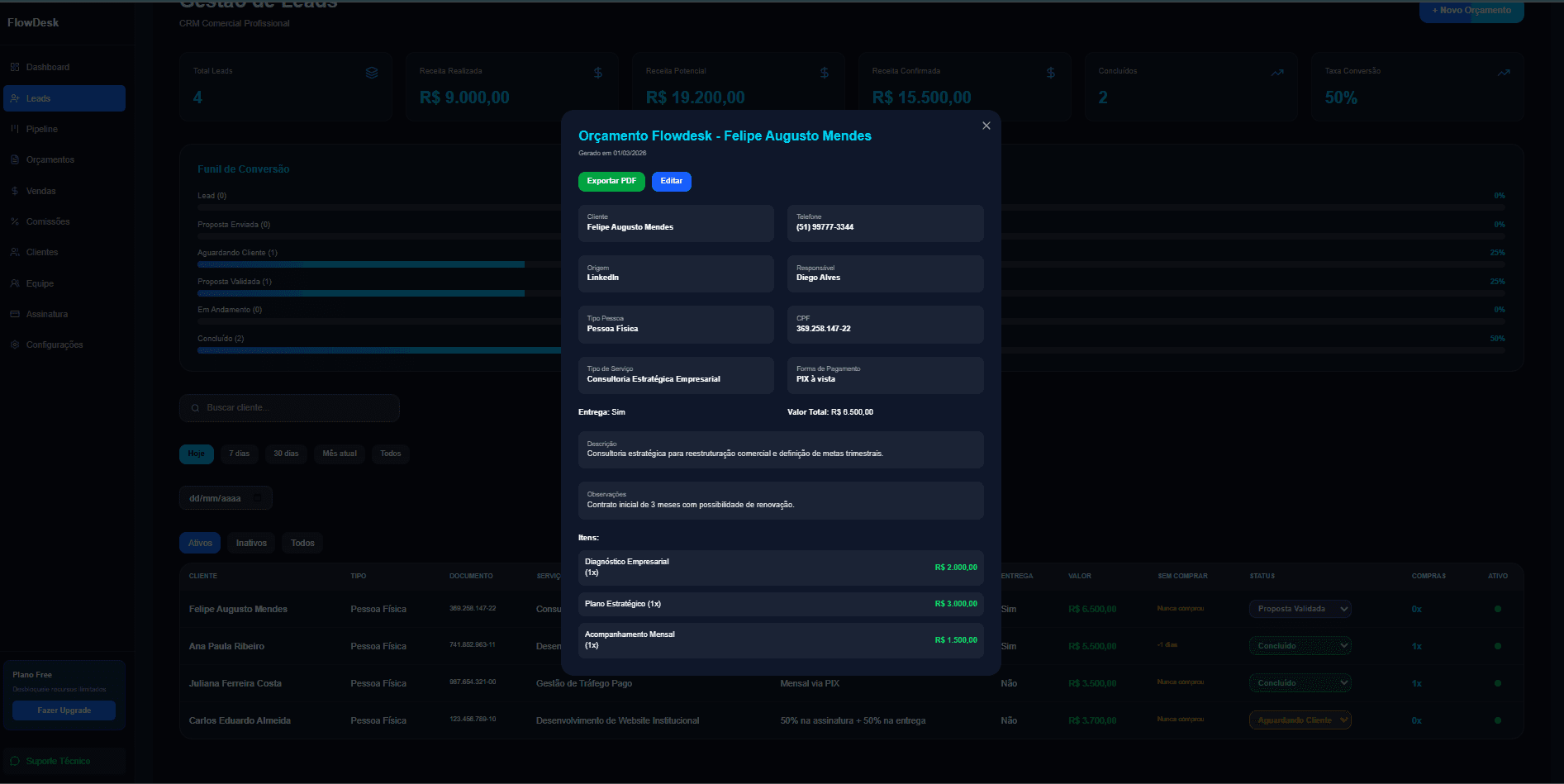Toggle the active dot for Felipe Augusto Mendes
The width and height of the screenshot is (1564, 784).
click(1498, 609)
